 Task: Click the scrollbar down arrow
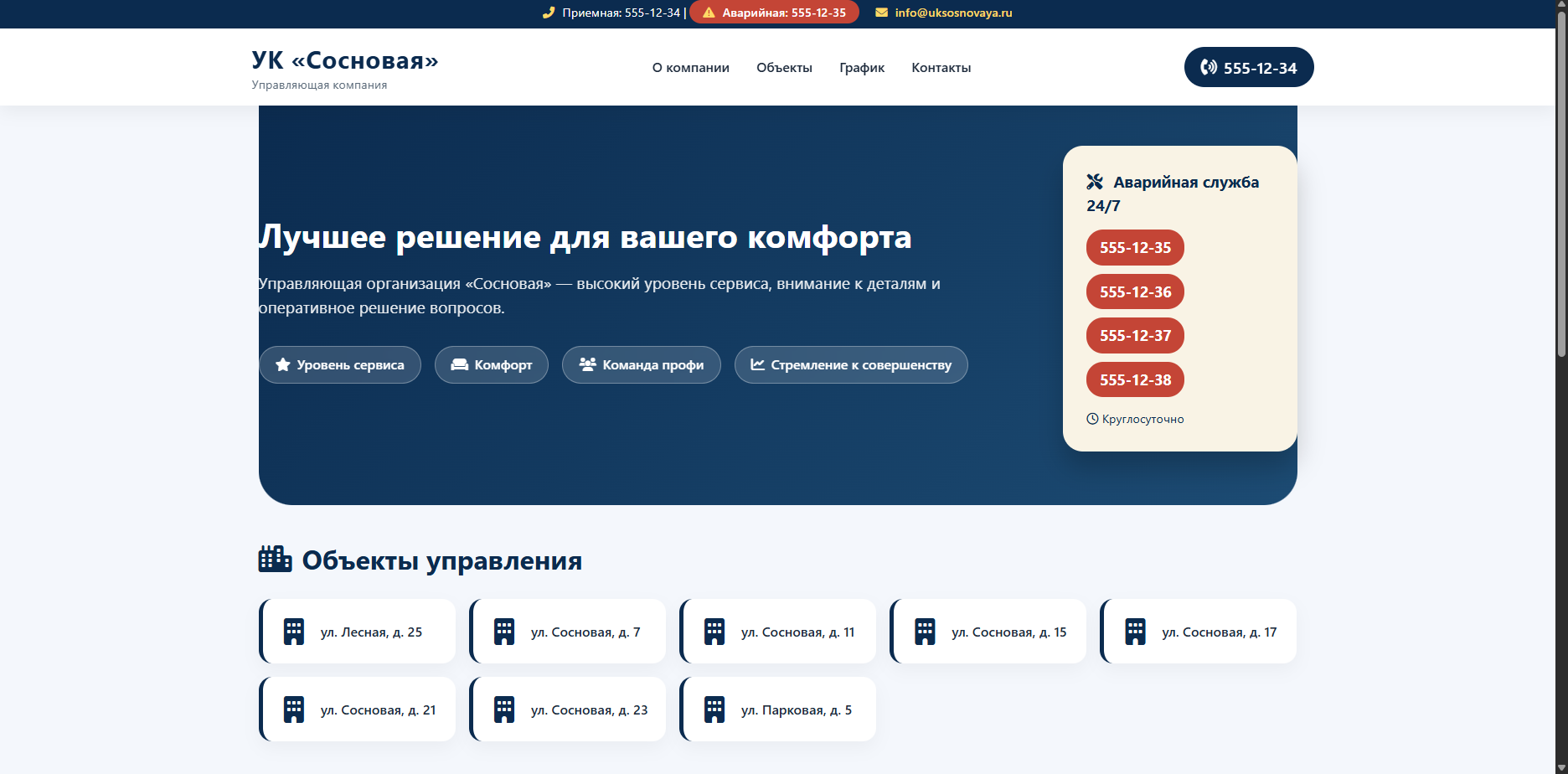click(1561, 767)
